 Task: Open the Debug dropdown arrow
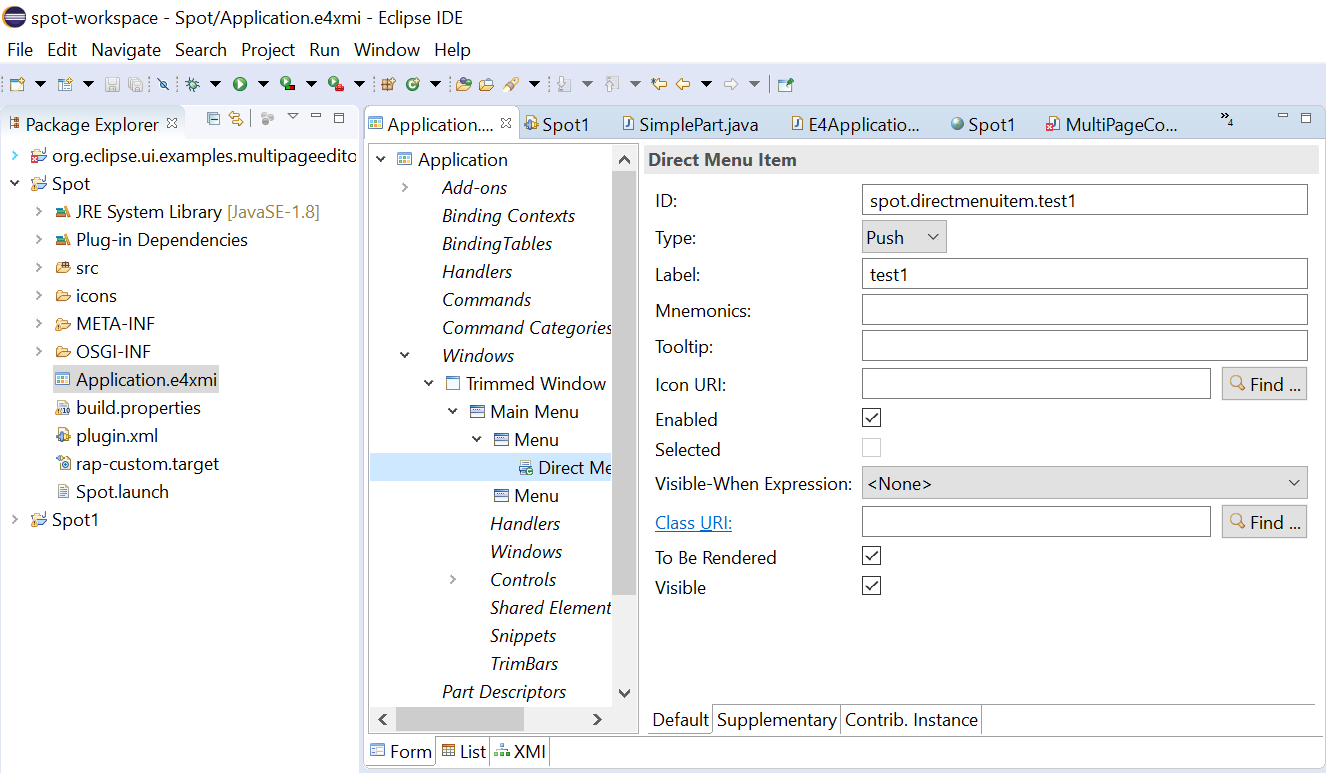point(215,84)
